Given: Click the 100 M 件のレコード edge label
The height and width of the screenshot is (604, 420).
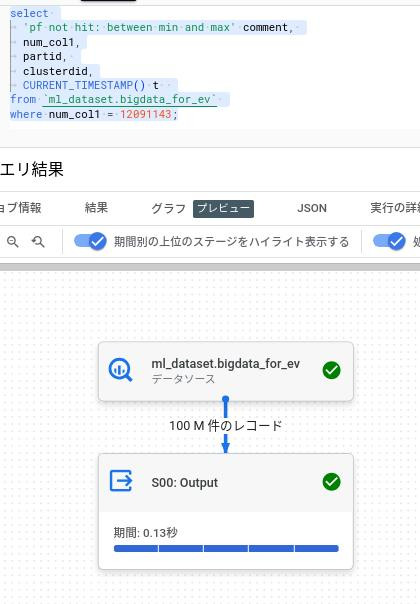Looking at the screenshot, I should 226,426.
